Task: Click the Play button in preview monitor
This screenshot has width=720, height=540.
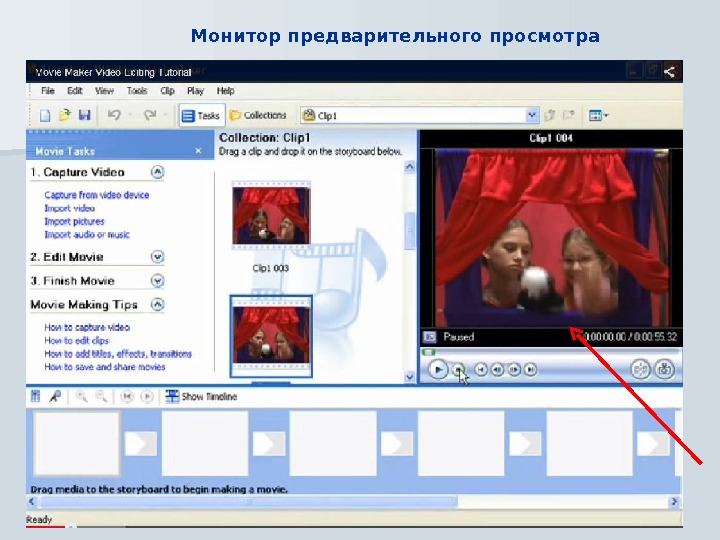Action: [438, 370]
